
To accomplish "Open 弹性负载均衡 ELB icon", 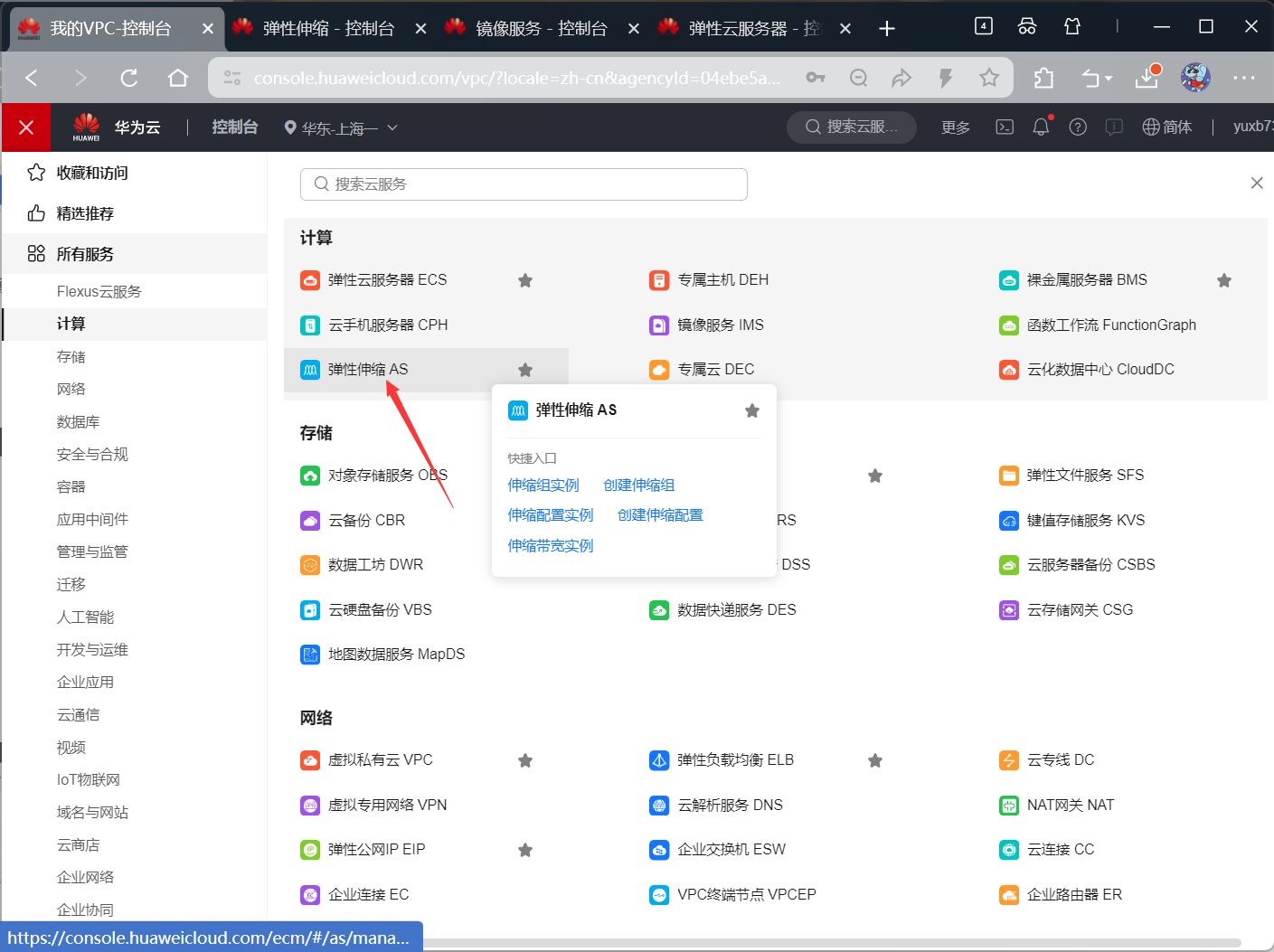I will (659, 760).
